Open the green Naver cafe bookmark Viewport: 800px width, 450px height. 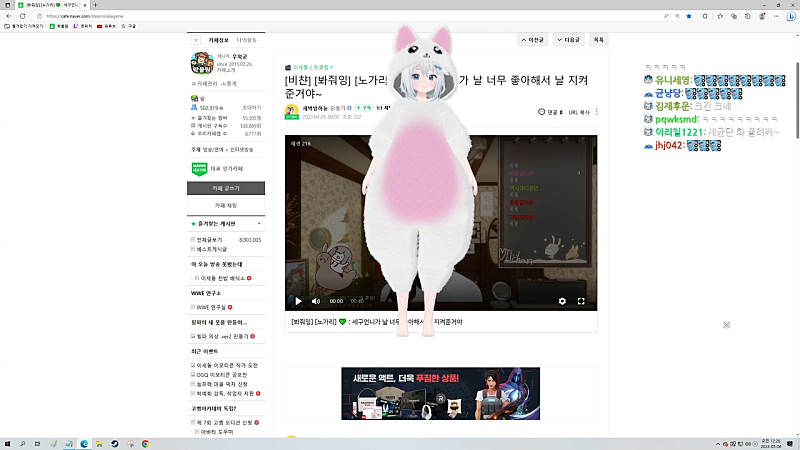pos(59,26)
